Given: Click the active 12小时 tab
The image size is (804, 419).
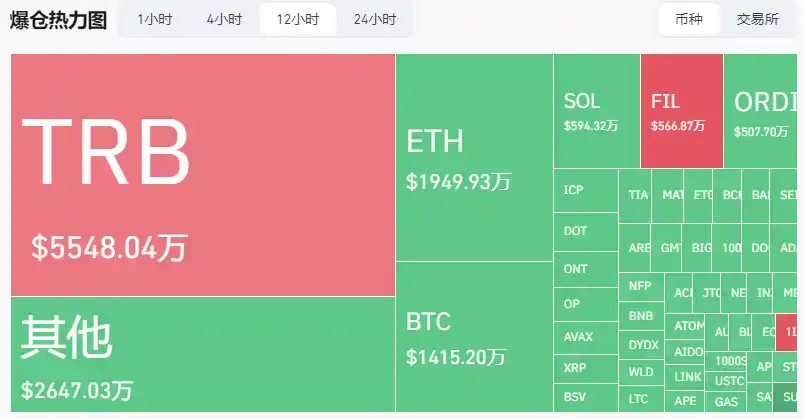Looking at the screenshot, I should click(x=298, y=19).
